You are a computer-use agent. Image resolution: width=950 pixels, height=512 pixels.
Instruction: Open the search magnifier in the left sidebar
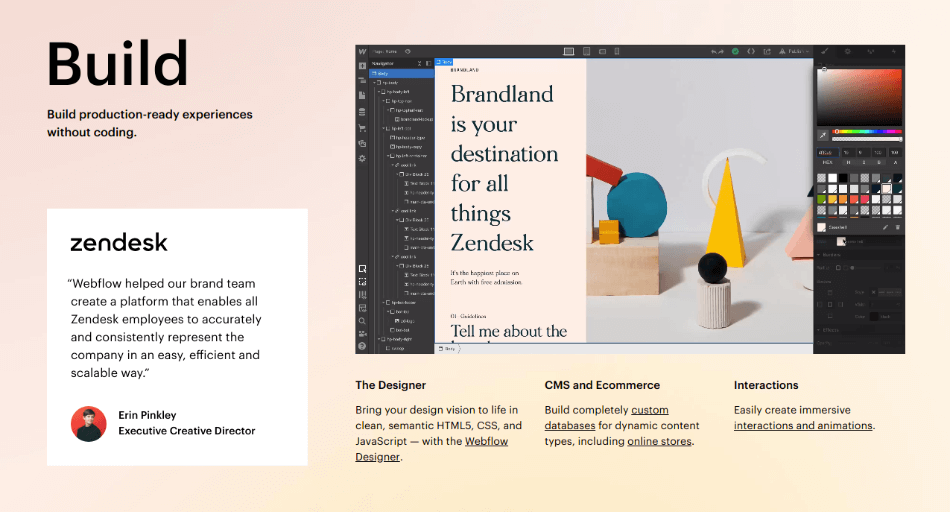pyautogui.click(x=362, y=321)
